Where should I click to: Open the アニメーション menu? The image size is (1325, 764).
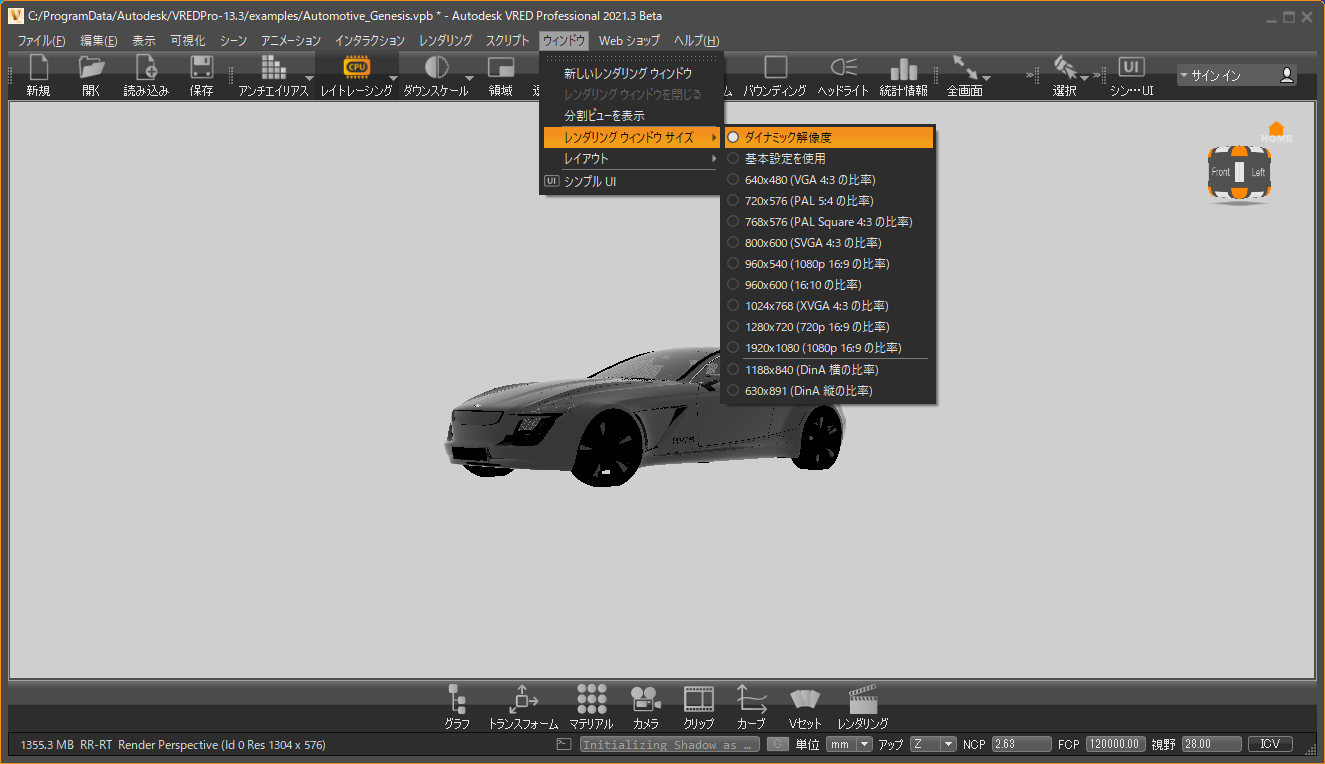(x=291, y=40)
